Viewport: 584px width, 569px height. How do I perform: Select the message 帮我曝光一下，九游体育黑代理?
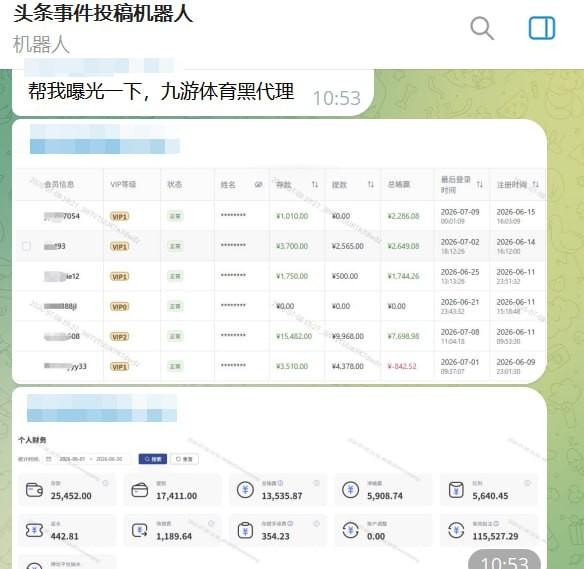tap(161, 92)
